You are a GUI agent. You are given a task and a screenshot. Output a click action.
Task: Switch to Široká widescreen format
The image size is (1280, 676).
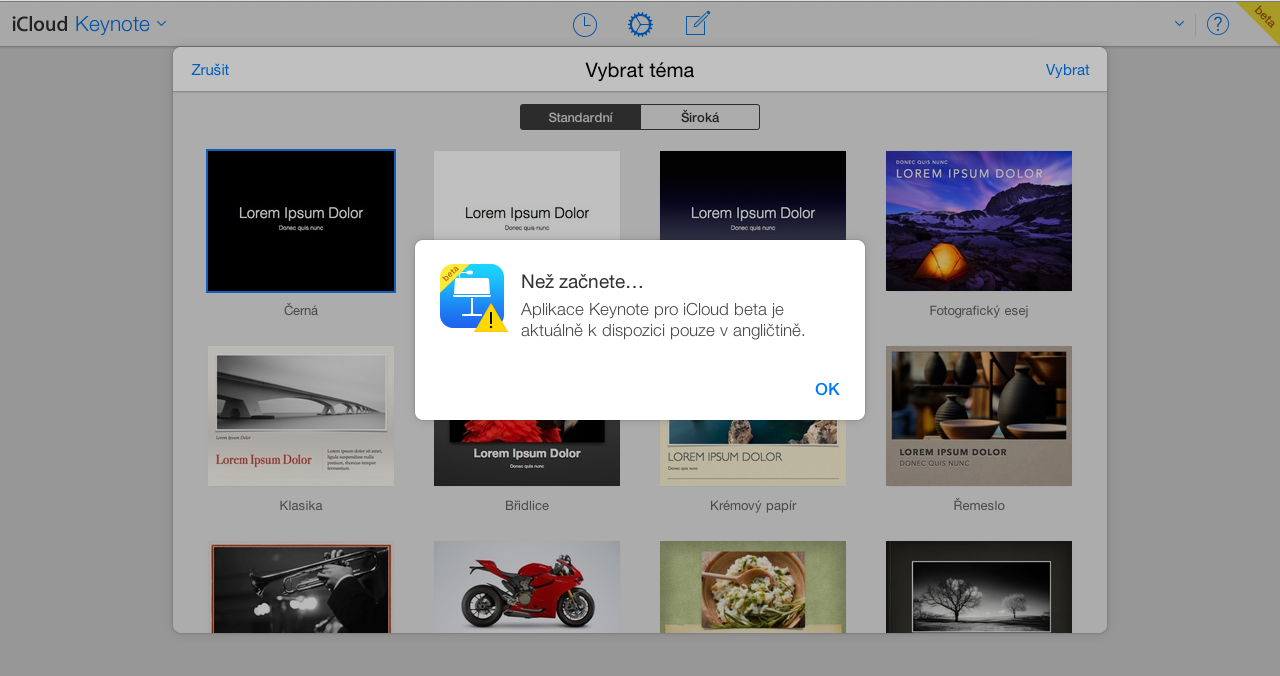700,117
